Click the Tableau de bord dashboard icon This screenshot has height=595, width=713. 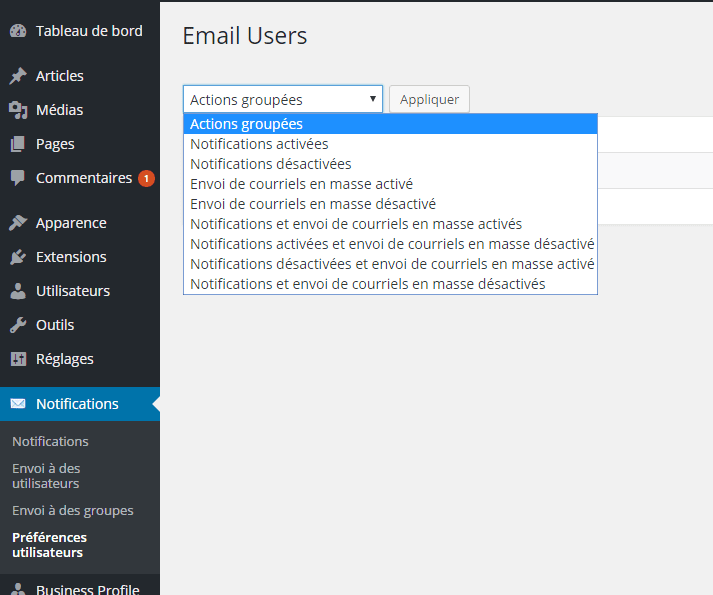pos(18,31)
